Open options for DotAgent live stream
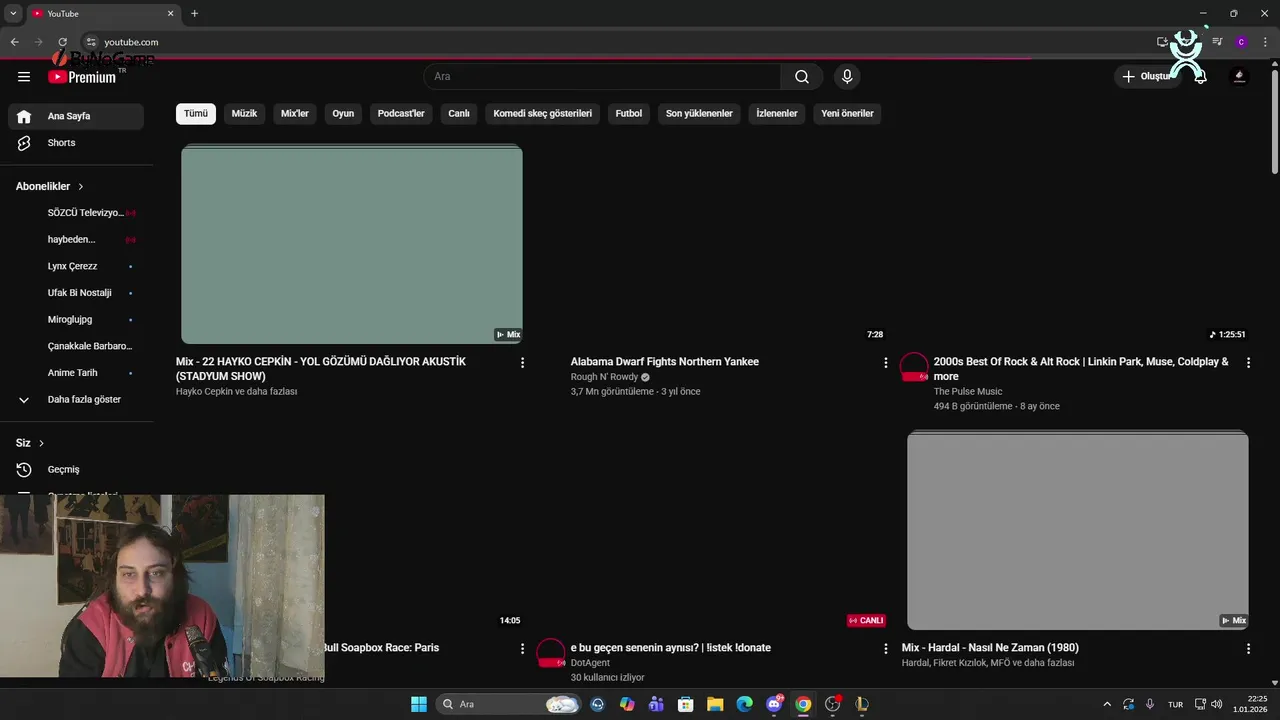The height and width of the screenshot is (720, 1280). click(885, 649)
